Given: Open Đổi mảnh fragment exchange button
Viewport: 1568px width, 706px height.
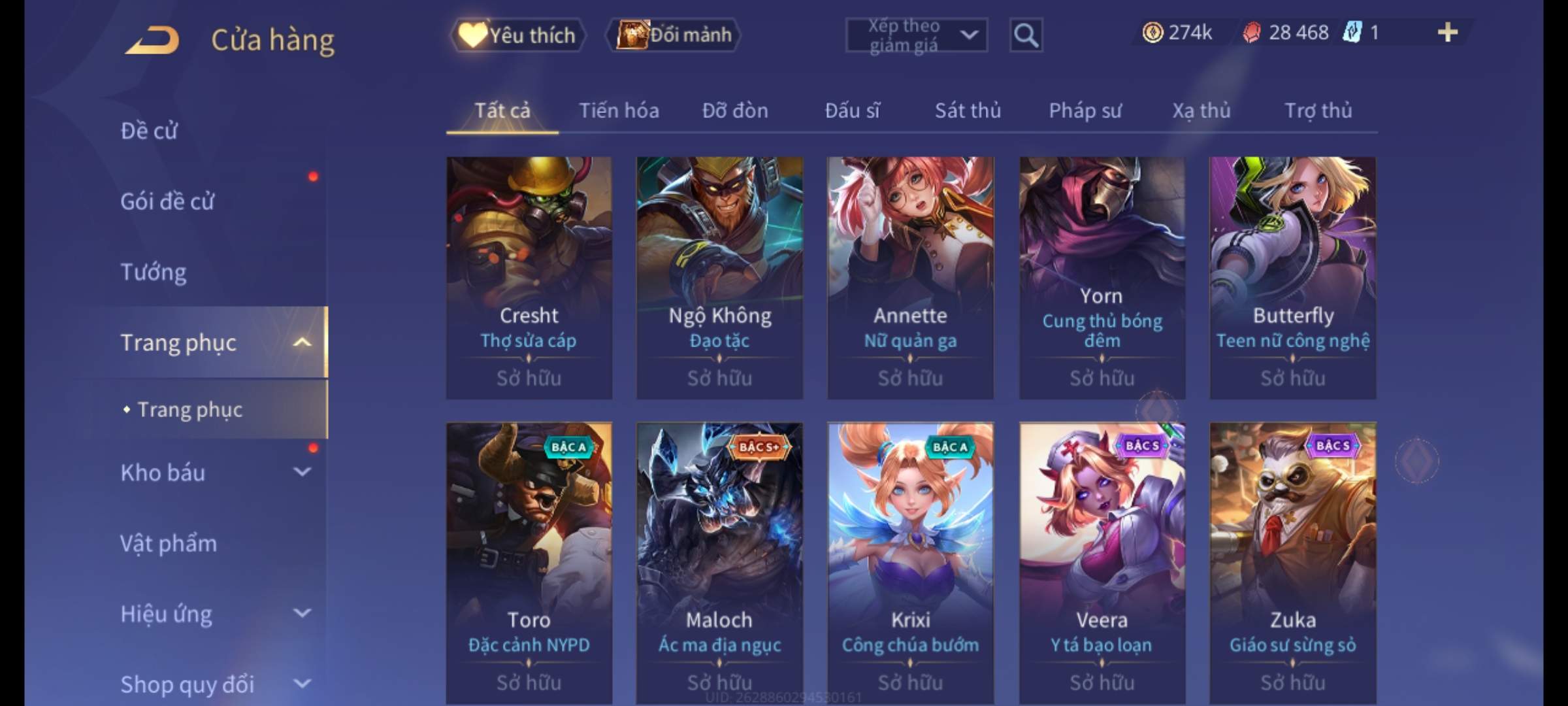Looking at the screenshot, I should (674, 35).
